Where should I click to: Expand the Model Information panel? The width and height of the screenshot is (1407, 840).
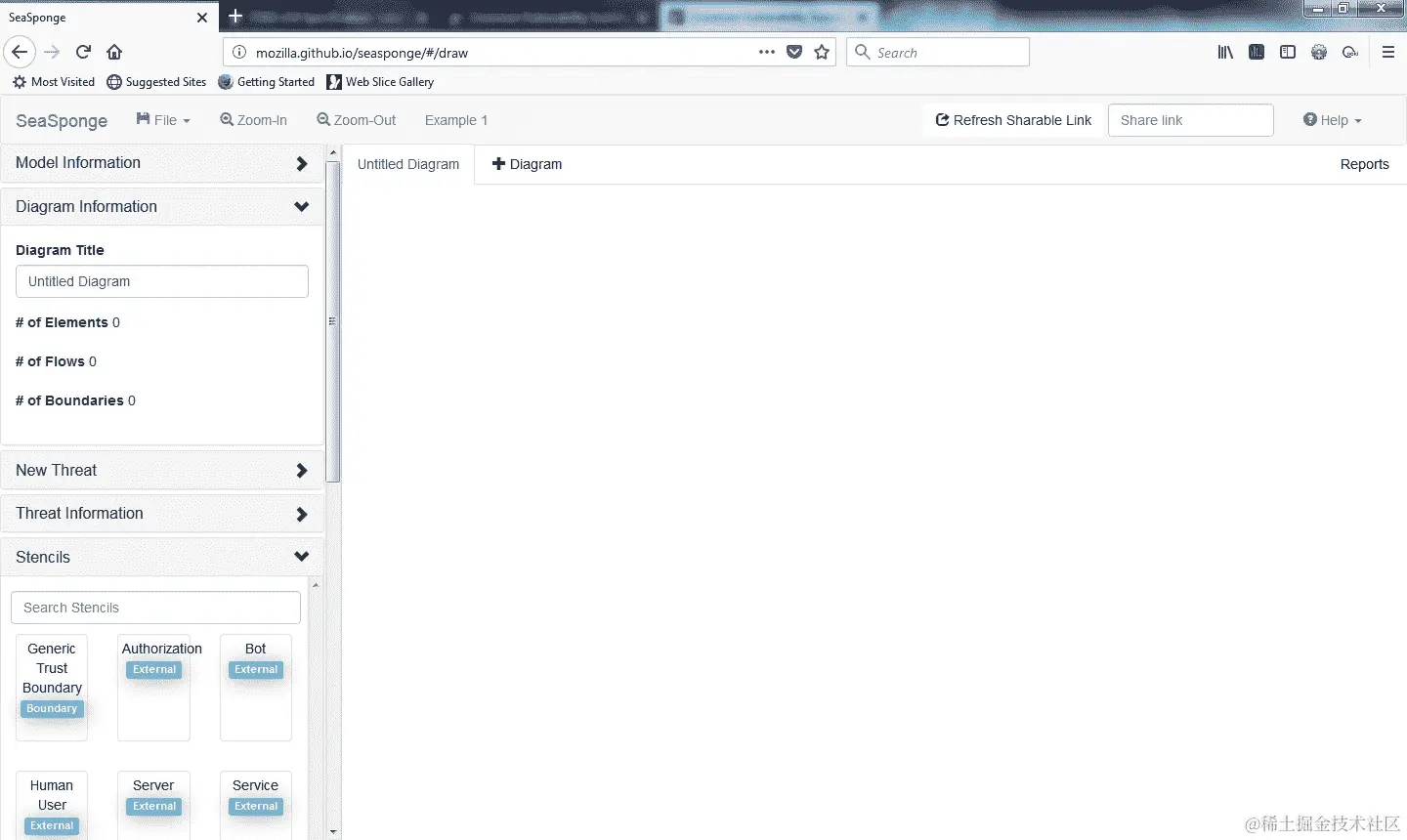162,163
